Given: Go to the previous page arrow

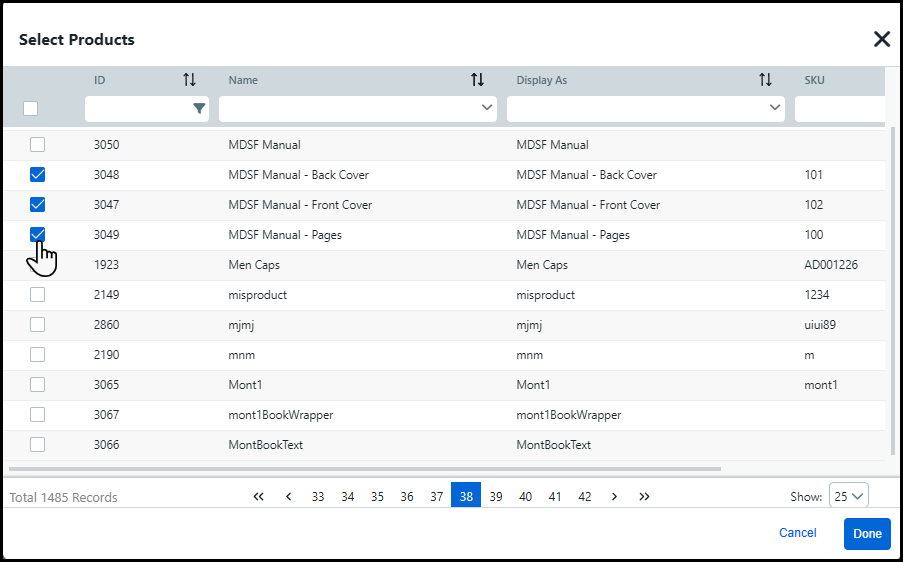Looking at the screenshot, I should (x=288, y=496).
